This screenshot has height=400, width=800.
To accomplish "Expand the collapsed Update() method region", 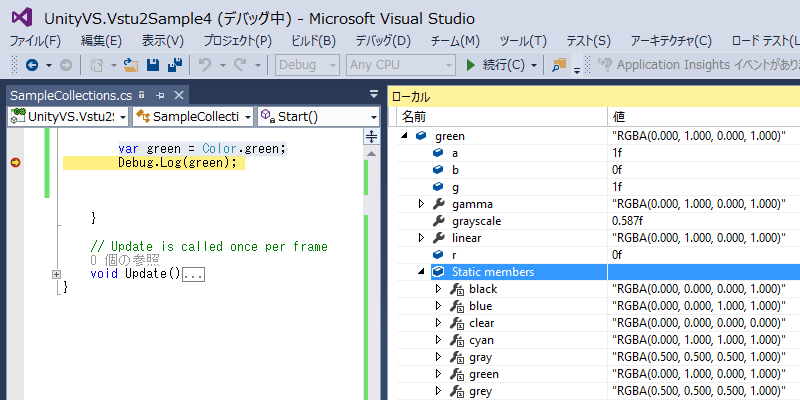I will (57, 274).
